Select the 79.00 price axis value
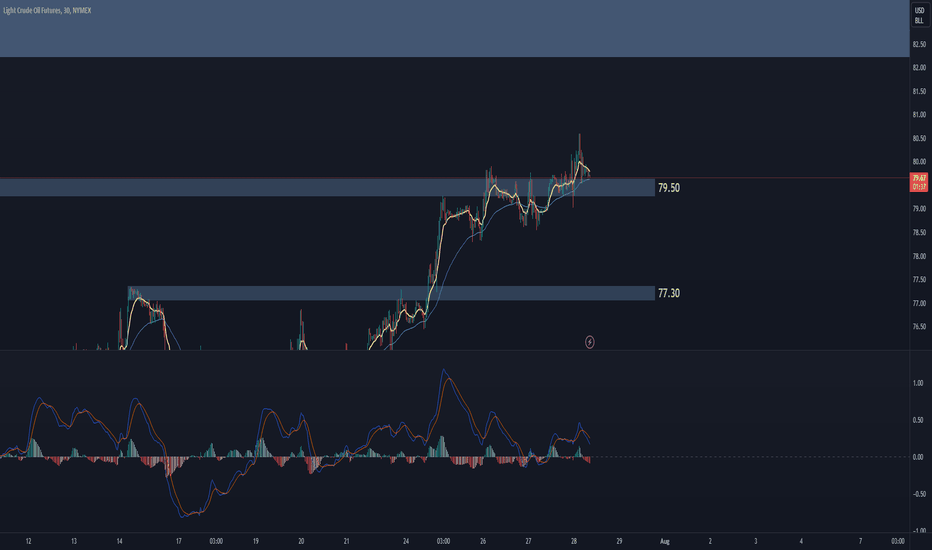932x550 pixels. pos(919,209)
